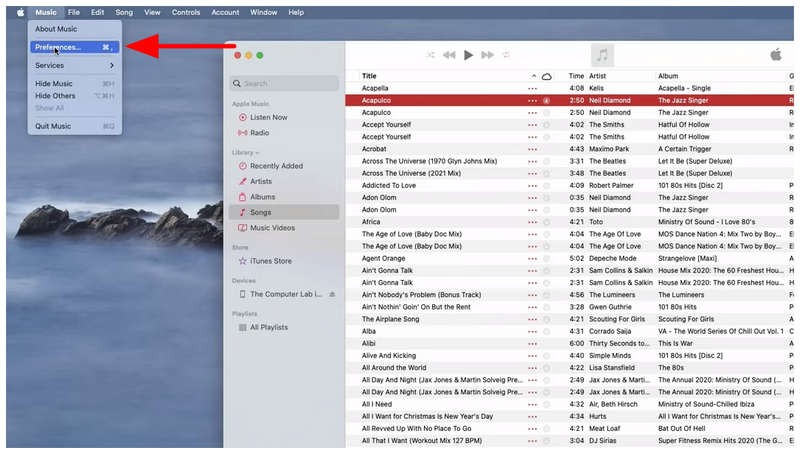Click the download icon on selected Acapulco row
This screenshot has height=454, width=800.
tap(546, 100)
